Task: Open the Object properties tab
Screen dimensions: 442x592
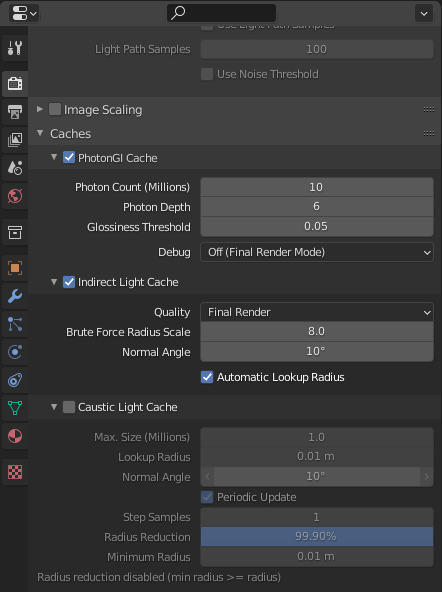Action: 15,268
